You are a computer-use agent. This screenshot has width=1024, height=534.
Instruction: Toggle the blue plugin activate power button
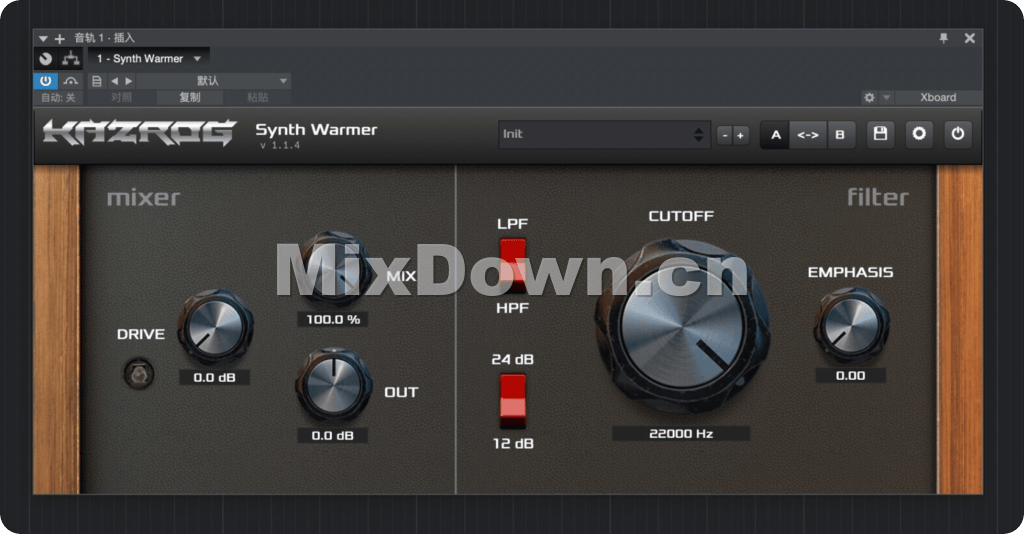tap(45, 81)
